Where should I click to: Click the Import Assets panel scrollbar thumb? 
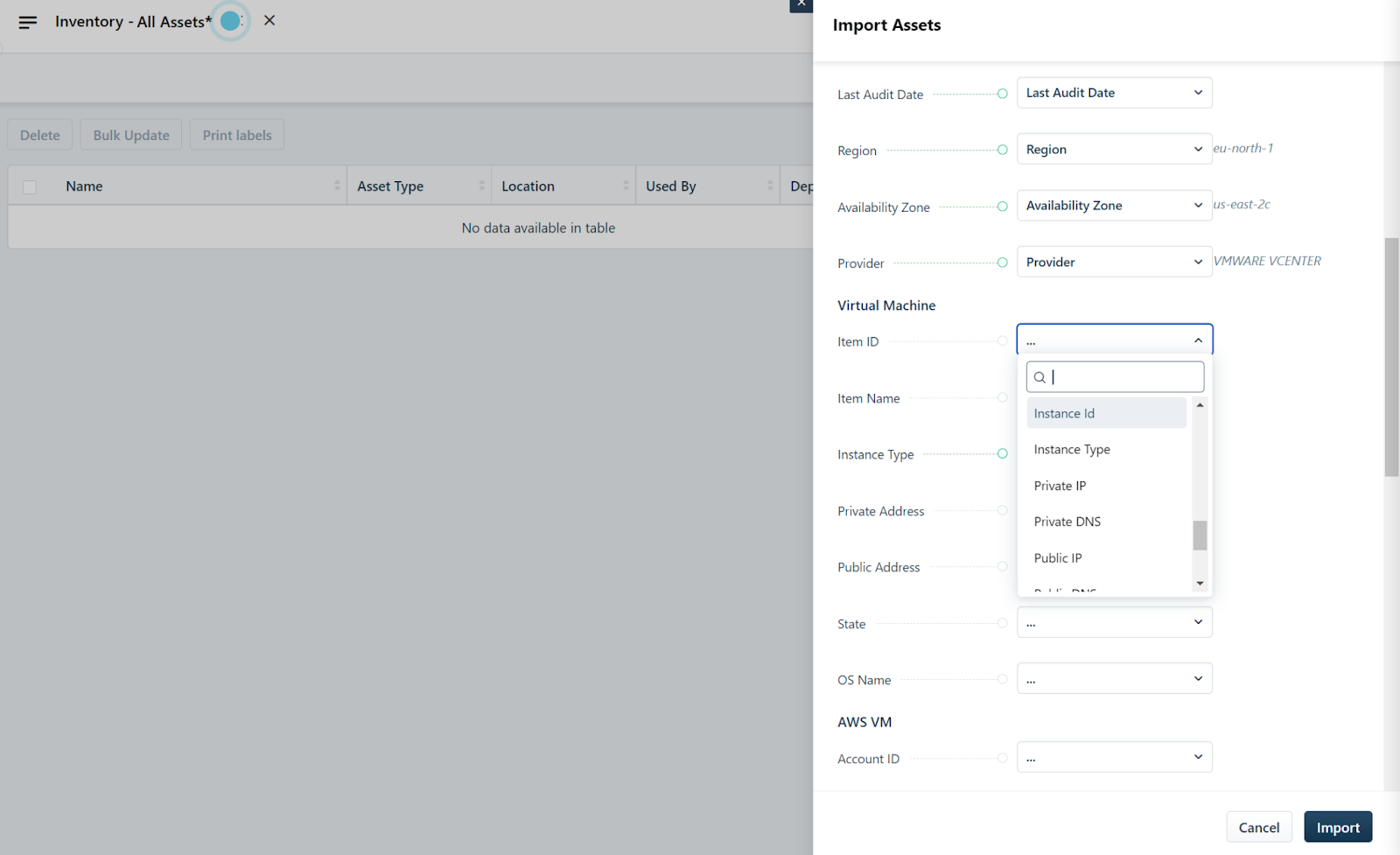[1391, 357]
